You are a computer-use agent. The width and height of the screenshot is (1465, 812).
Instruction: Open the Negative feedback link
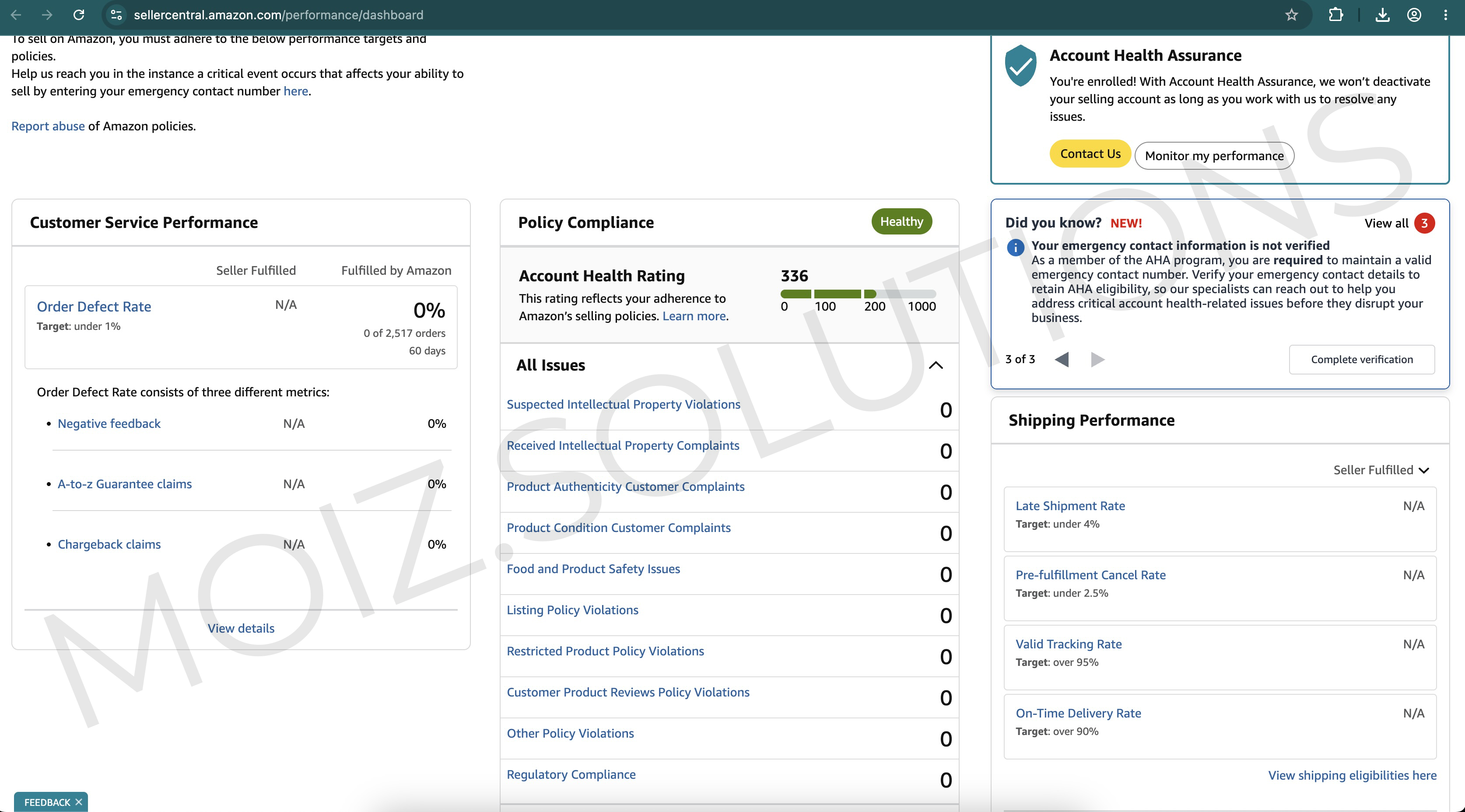109,423
